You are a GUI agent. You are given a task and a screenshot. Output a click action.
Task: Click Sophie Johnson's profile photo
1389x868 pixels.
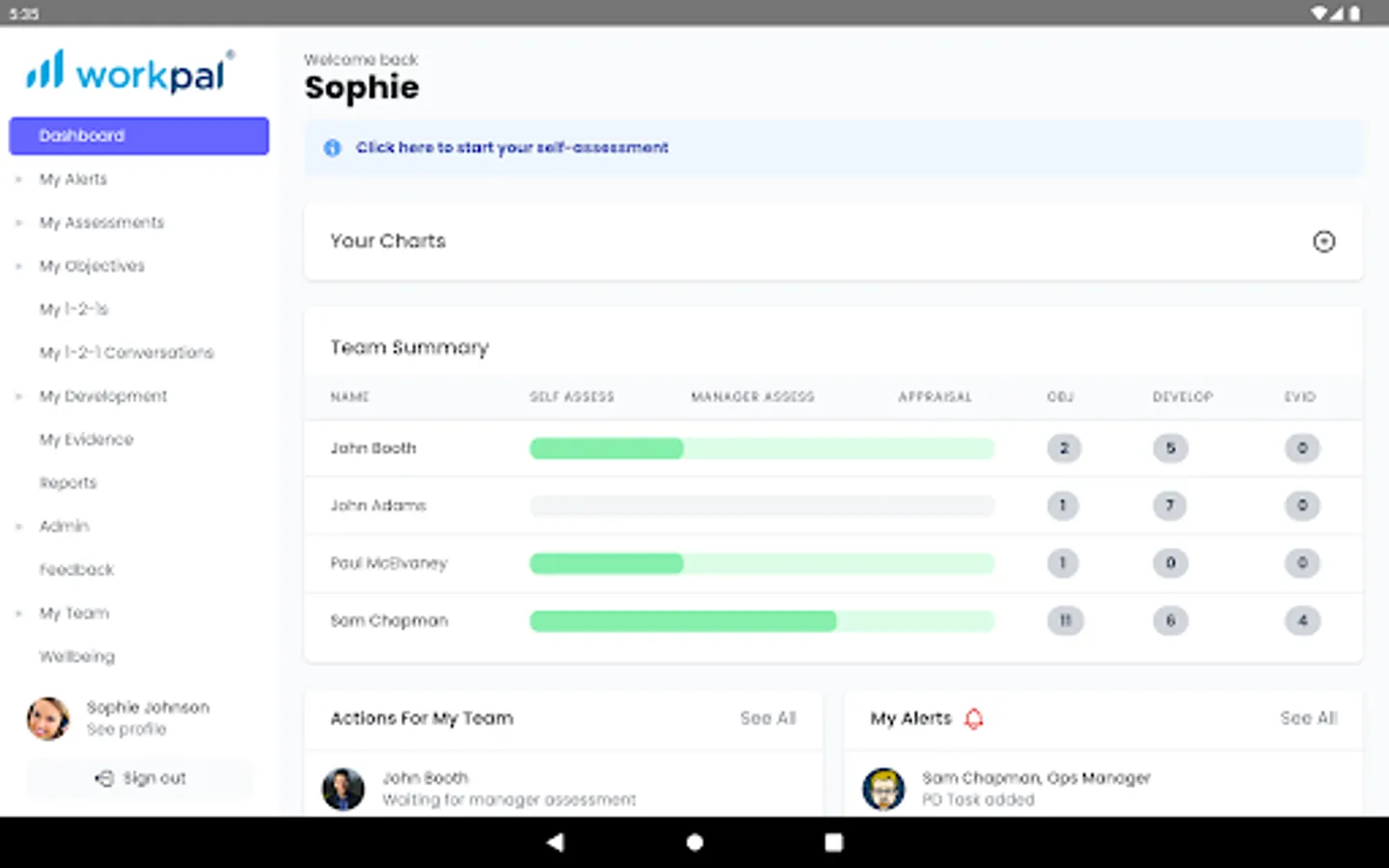point(48,719)
